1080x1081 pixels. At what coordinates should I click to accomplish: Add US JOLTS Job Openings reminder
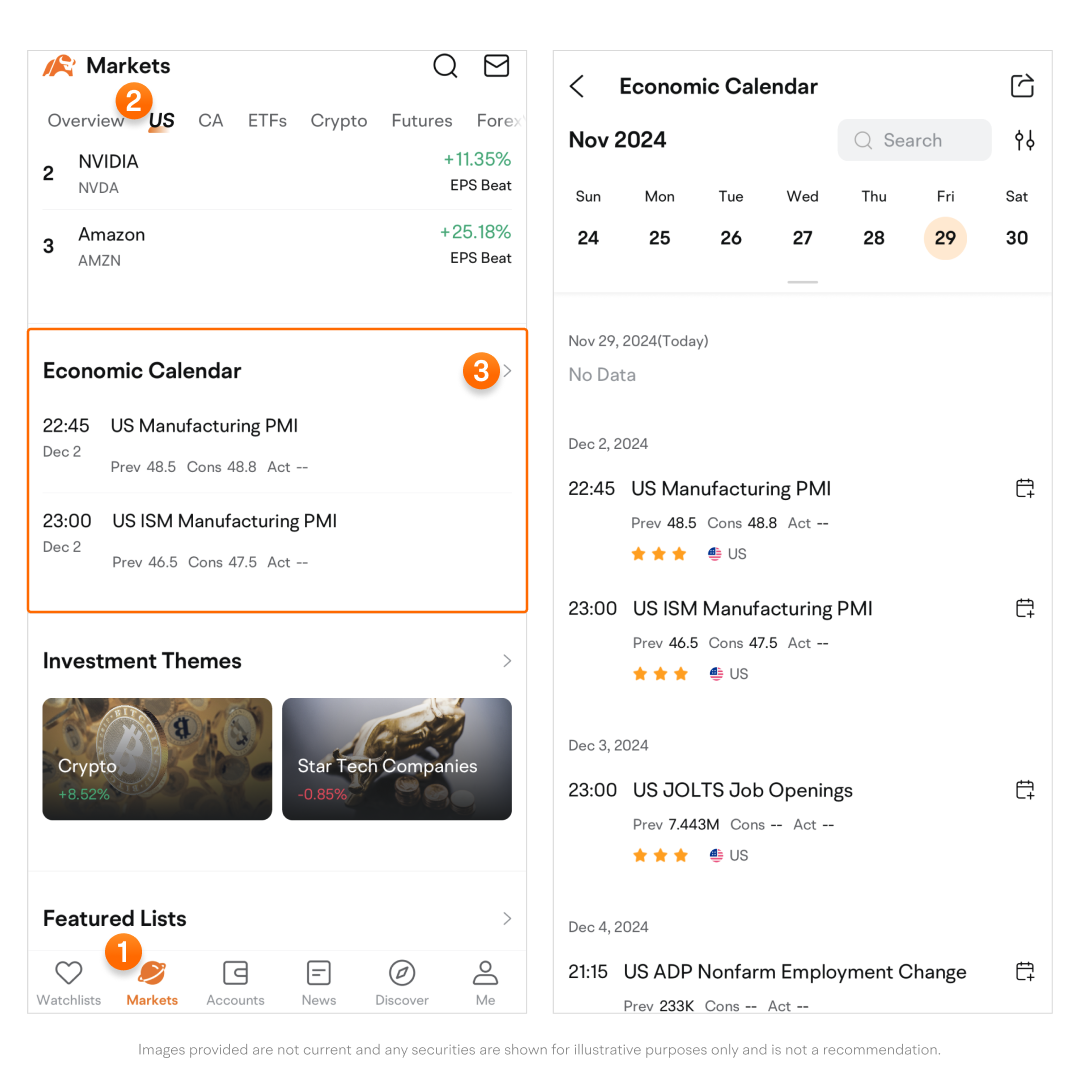[x=1024, y=790]
